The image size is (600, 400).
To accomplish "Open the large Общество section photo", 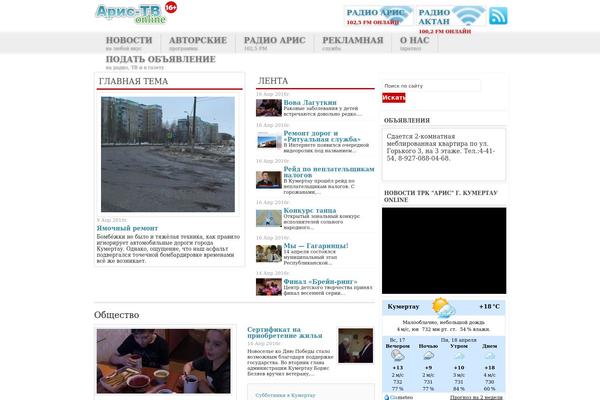I will click(163, 361).
